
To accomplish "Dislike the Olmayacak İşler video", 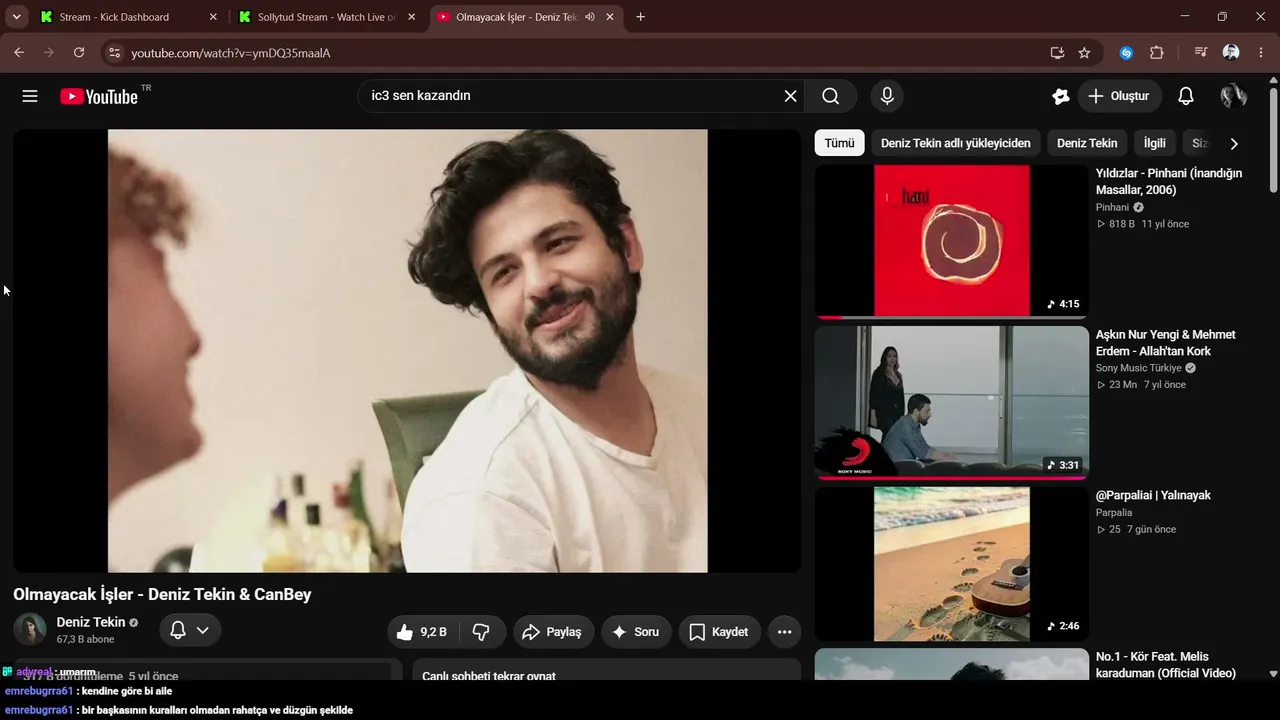I will [481, 632].
